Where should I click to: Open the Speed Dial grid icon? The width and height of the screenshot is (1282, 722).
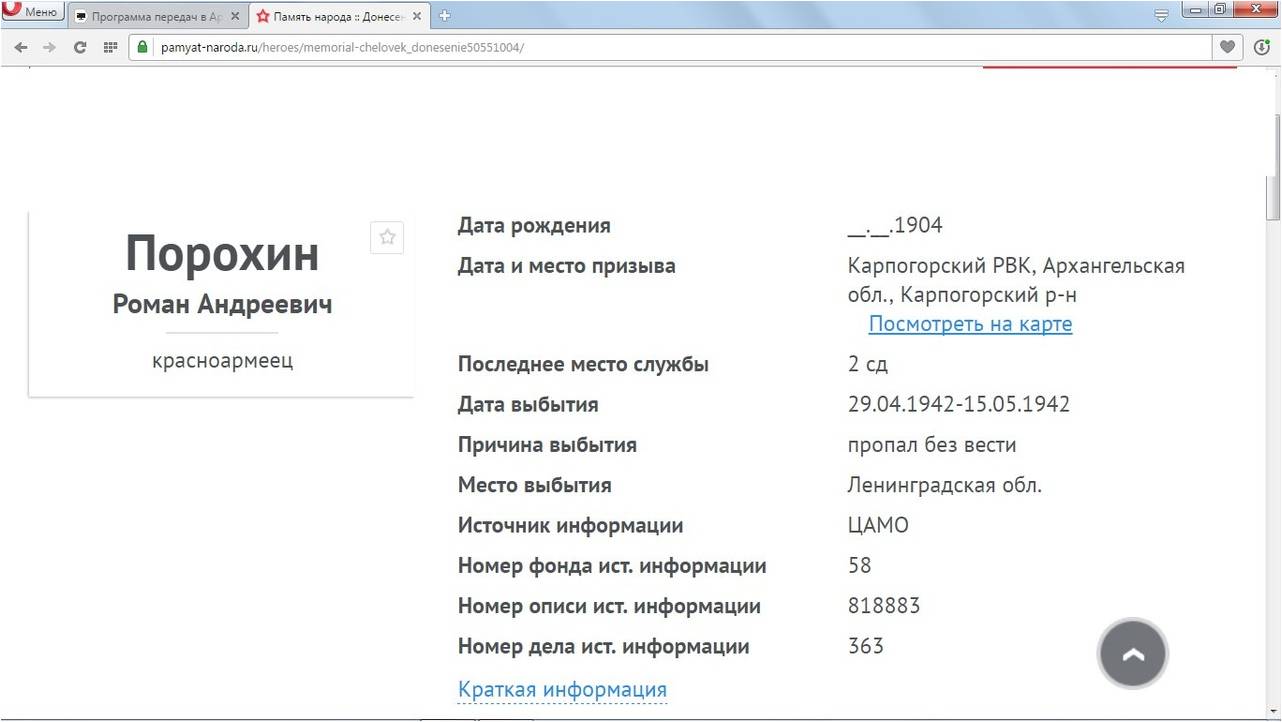(x=110, y=47)
